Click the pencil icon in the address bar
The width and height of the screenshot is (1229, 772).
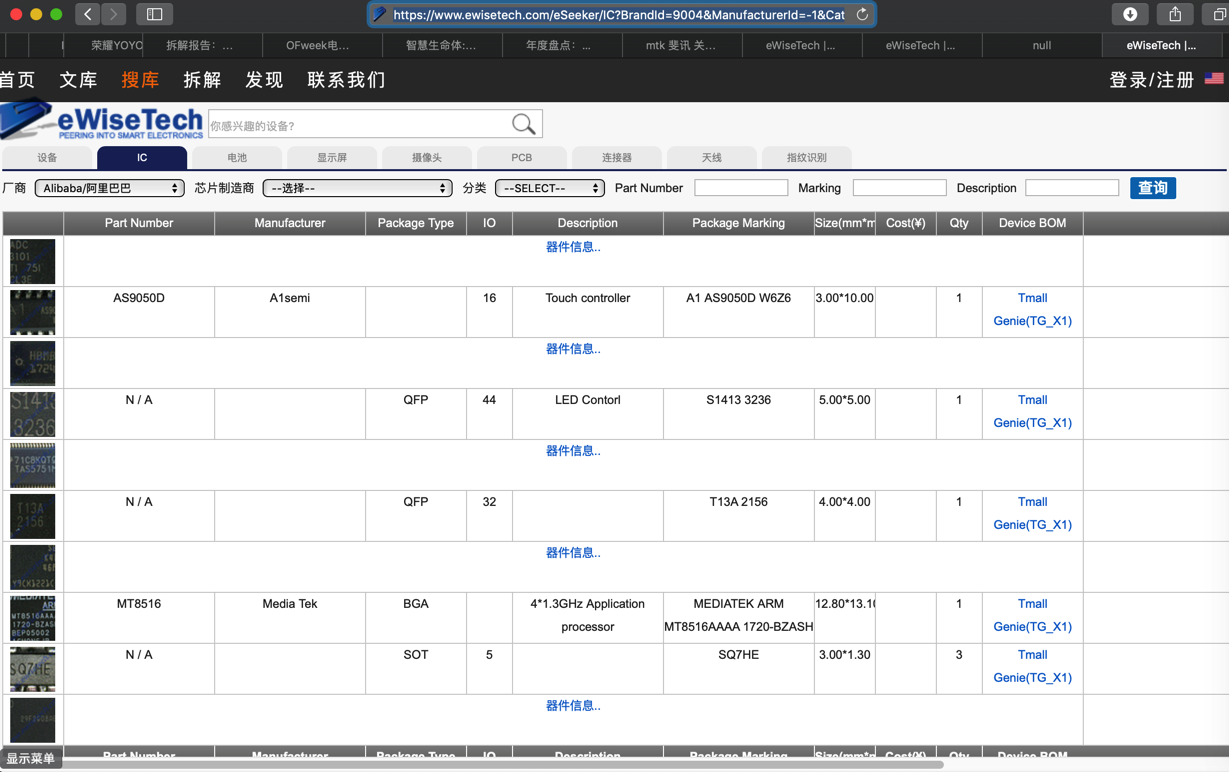[380, 14]
